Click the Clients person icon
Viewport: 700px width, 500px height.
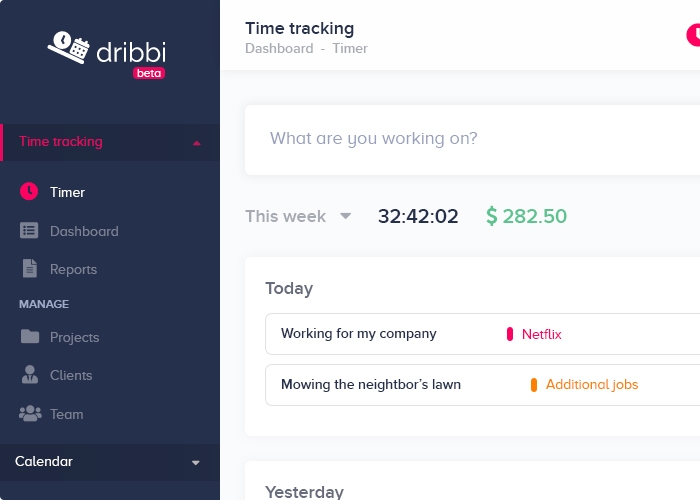coord(30,375)
